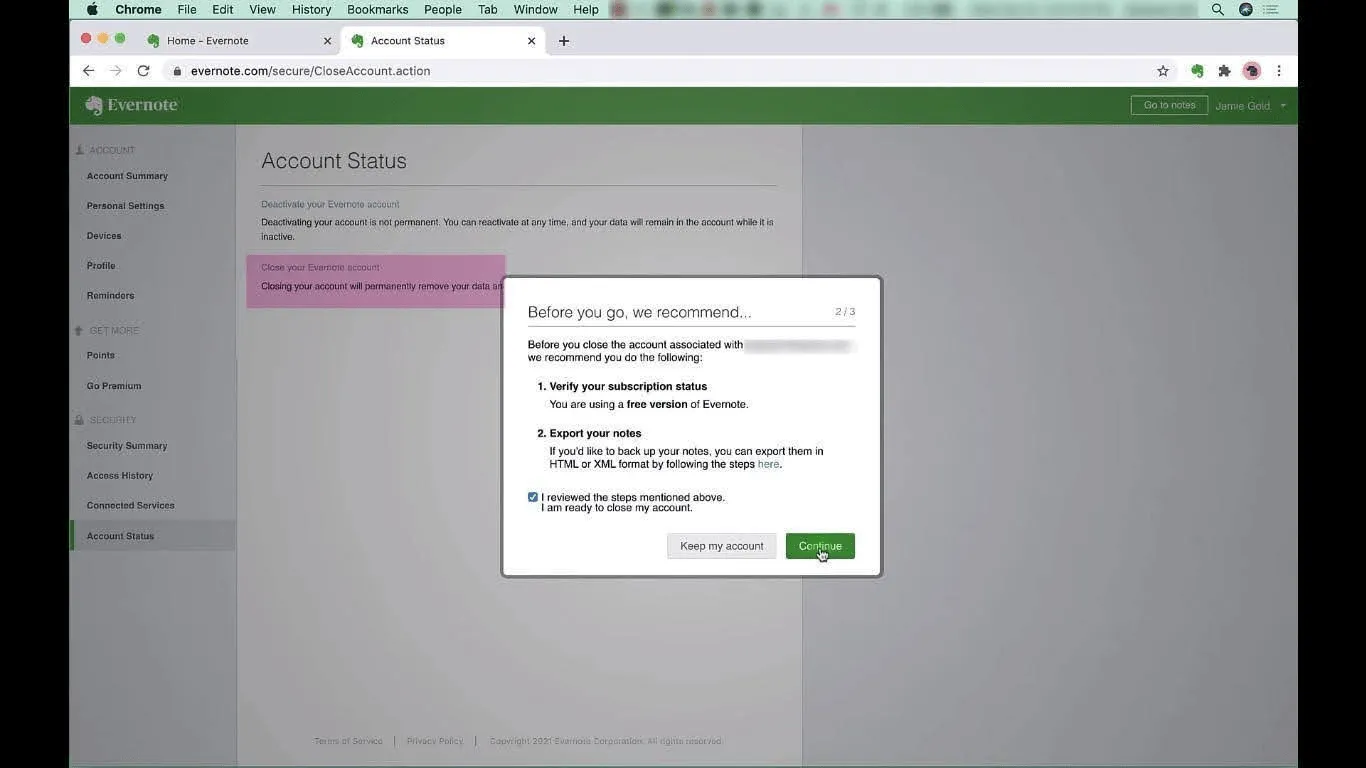Click the Privacy Policy footer link

tap(434, 741)
